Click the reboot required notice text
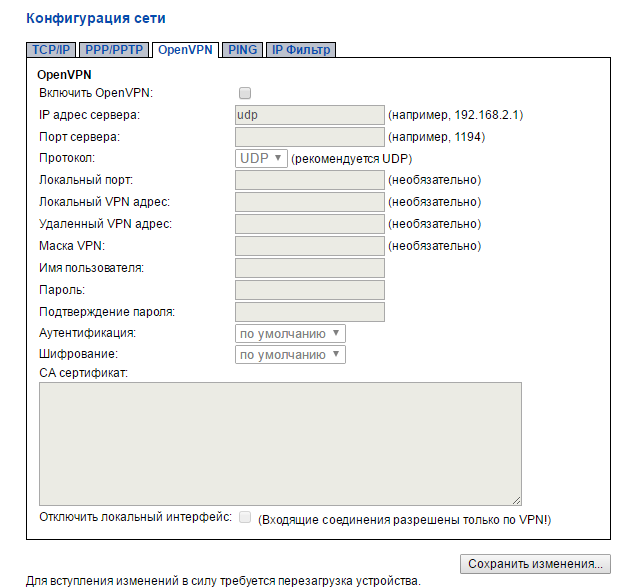 tap(224, 581)
